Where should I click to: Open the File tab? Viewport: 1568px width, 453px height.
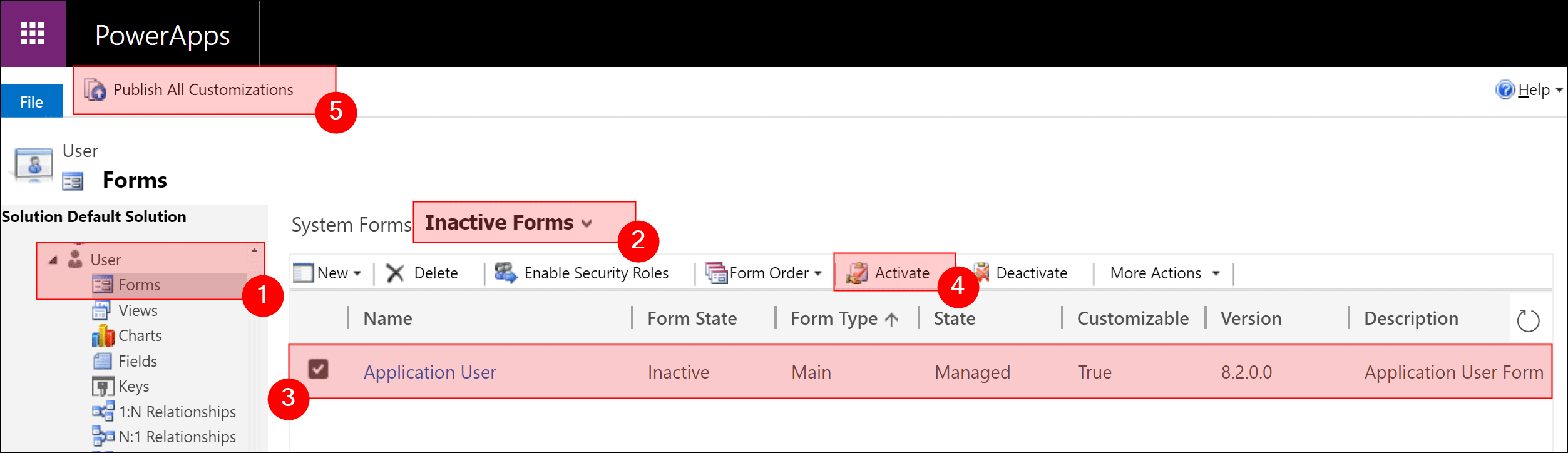tap(31, 102)
